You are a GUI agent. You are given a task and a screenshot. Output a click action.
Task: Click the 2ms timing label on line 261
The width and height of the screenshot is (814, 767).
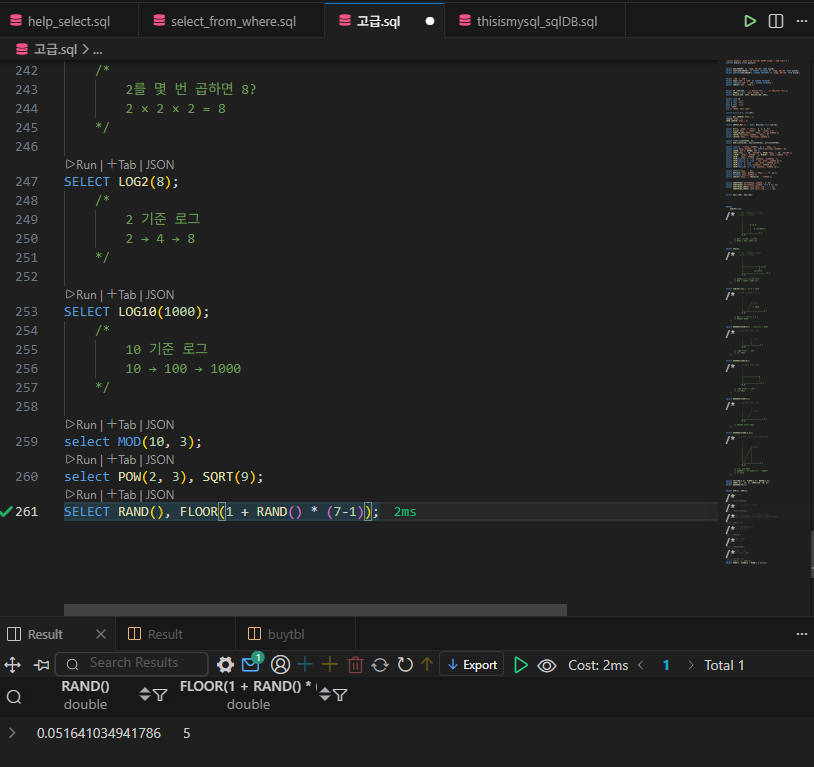coord(405,512)
